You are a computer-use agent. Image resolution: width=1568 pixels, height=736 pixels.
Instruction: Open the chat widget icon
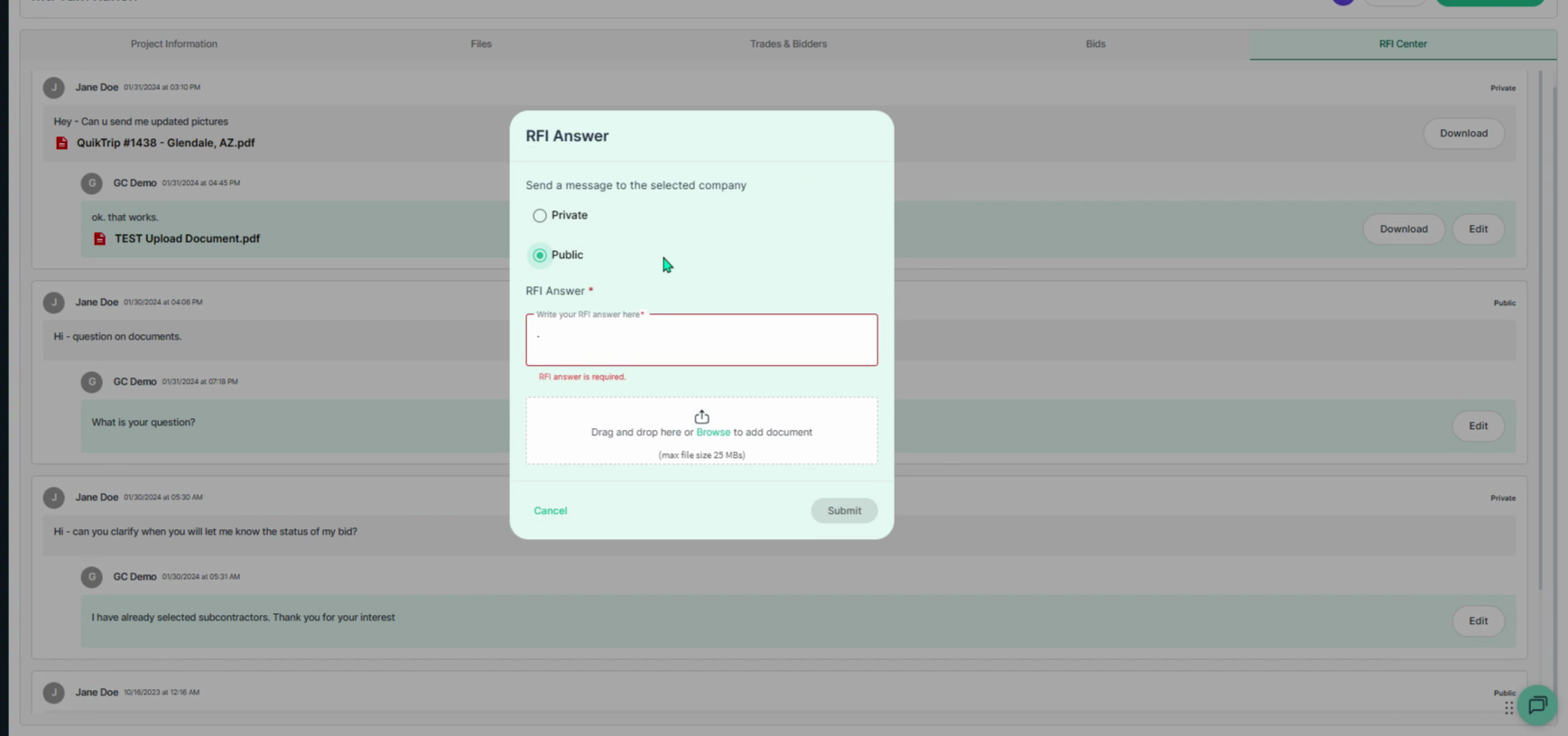(x=1536, y=705)
